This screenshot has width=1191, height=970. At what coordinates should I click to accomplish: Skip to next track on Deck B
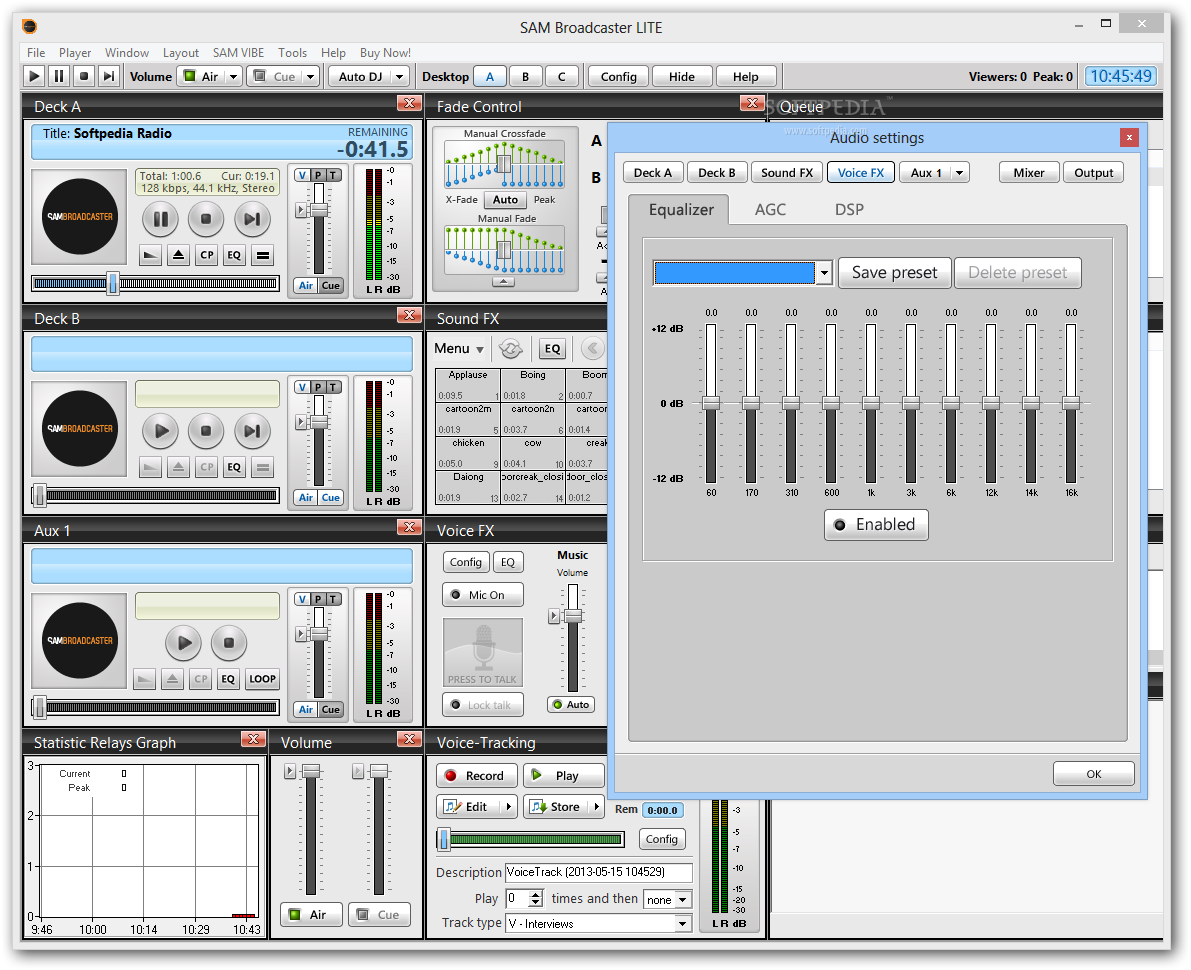coord(252,431)
